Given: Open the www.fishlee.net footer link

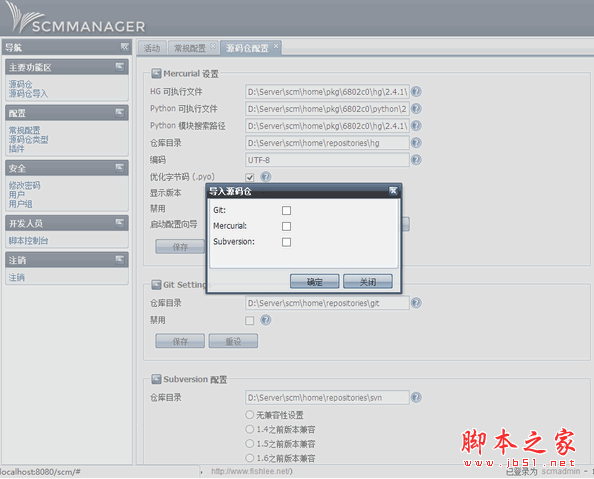Looking at the screenshot, I should (x=251, y=471).
